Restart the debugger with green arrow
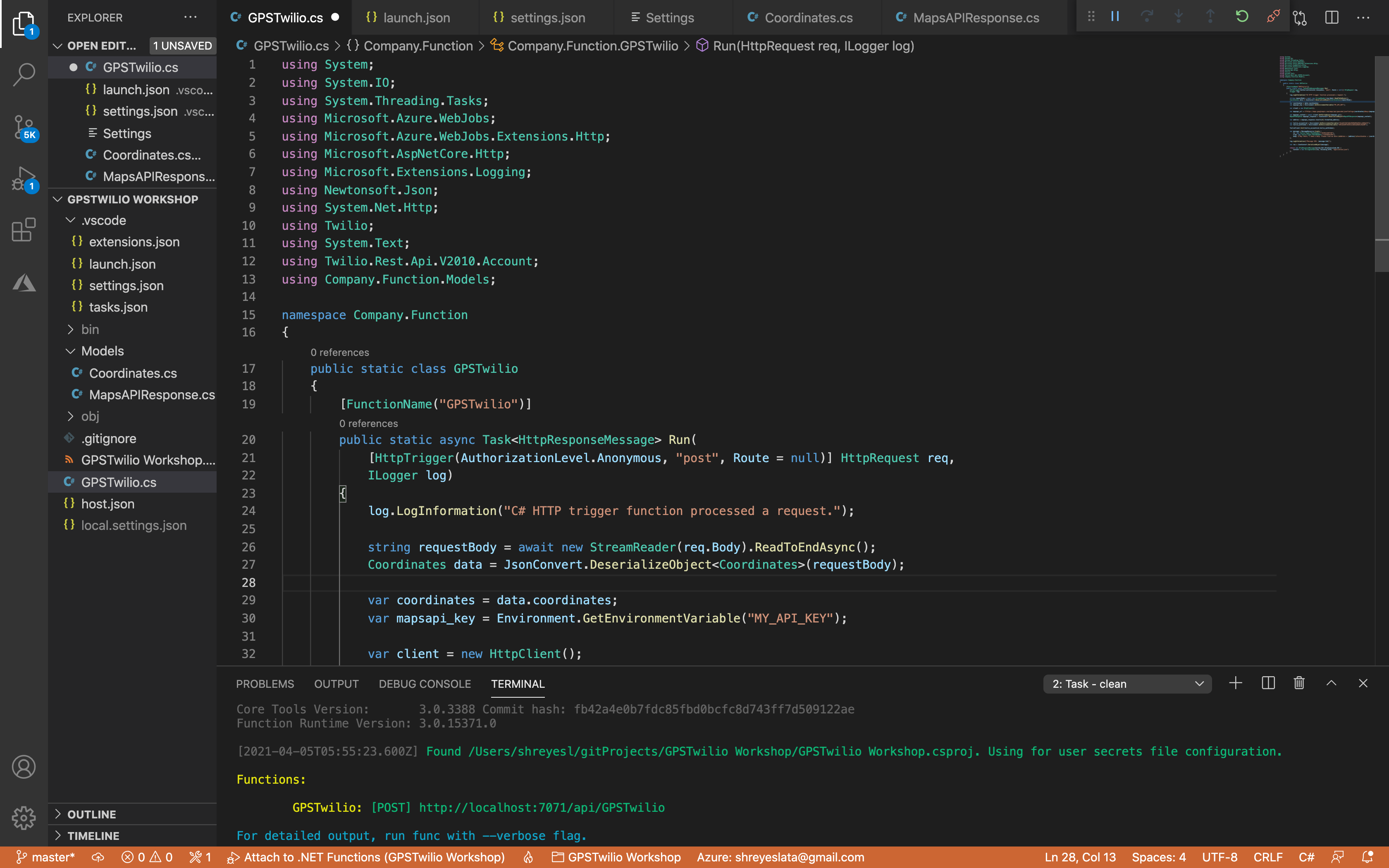 click(x=1241, y=17)
